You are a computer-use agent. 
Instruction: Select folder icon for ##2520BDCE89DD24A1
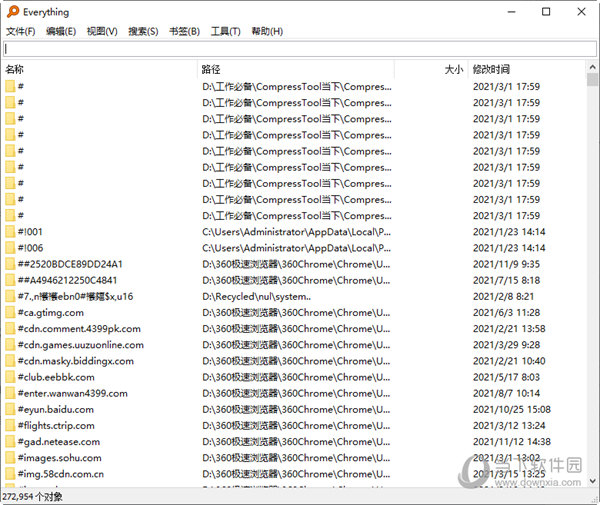[x=10, y=264]
